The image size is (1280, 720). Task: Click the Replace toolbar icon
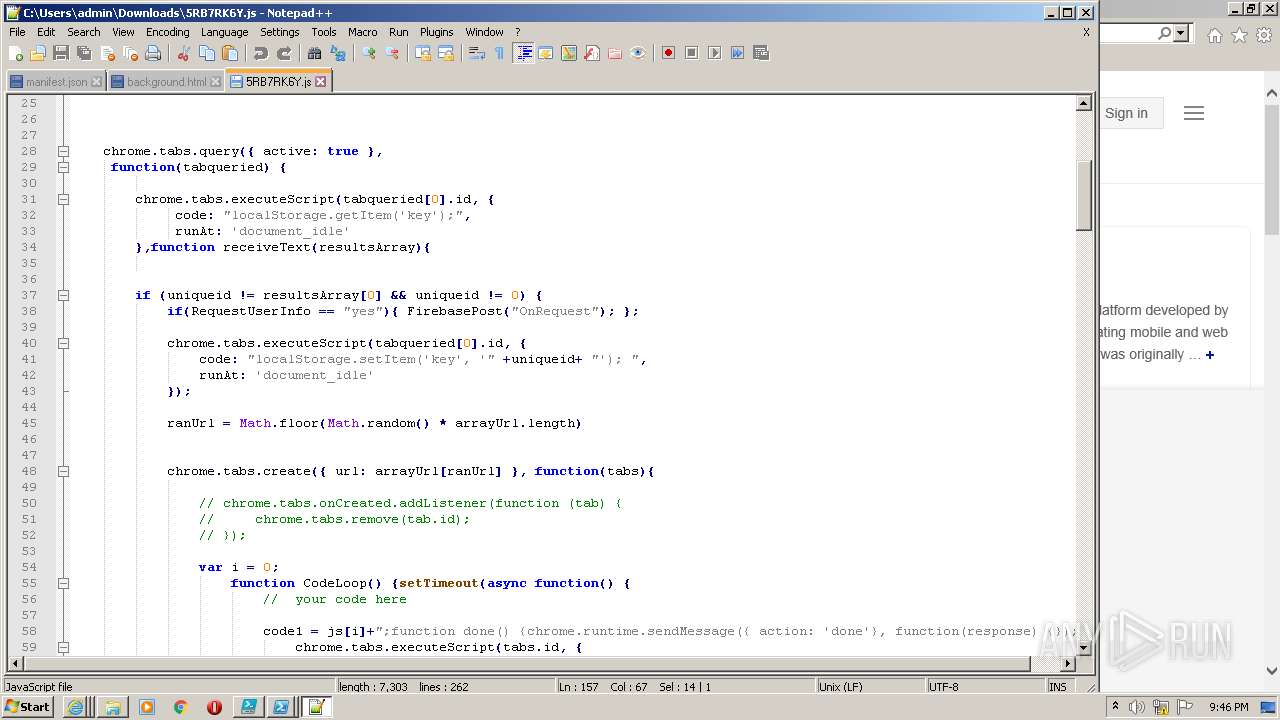[338, 53]
